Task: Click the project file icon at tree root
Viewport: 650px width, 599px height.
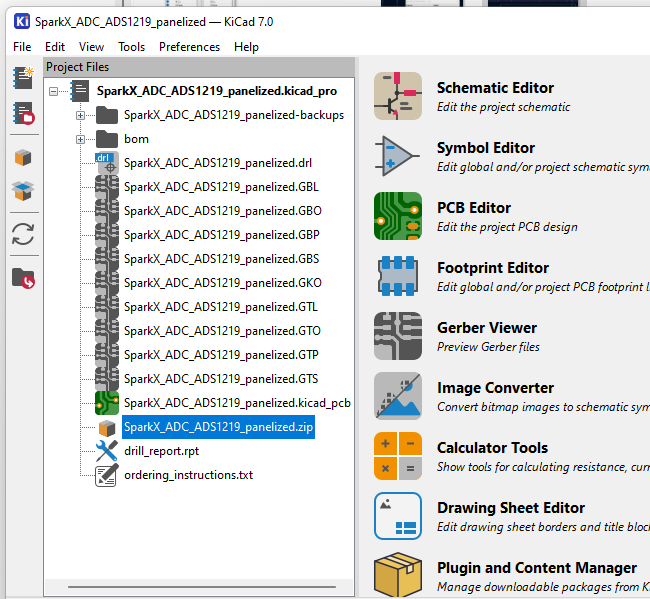Action: click(x=79, y=91)
